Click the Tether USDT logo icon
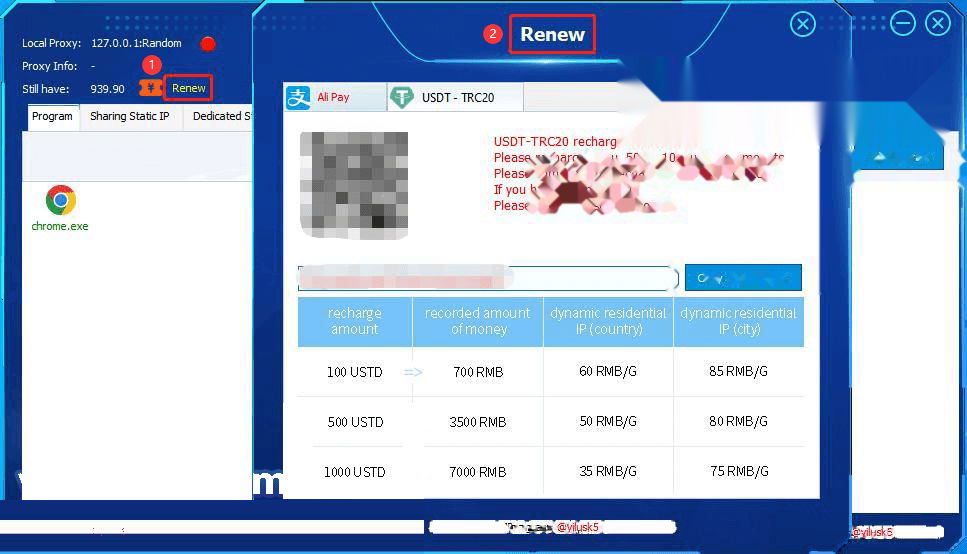Screen dimensions: 967x554 tap(402, 97)
